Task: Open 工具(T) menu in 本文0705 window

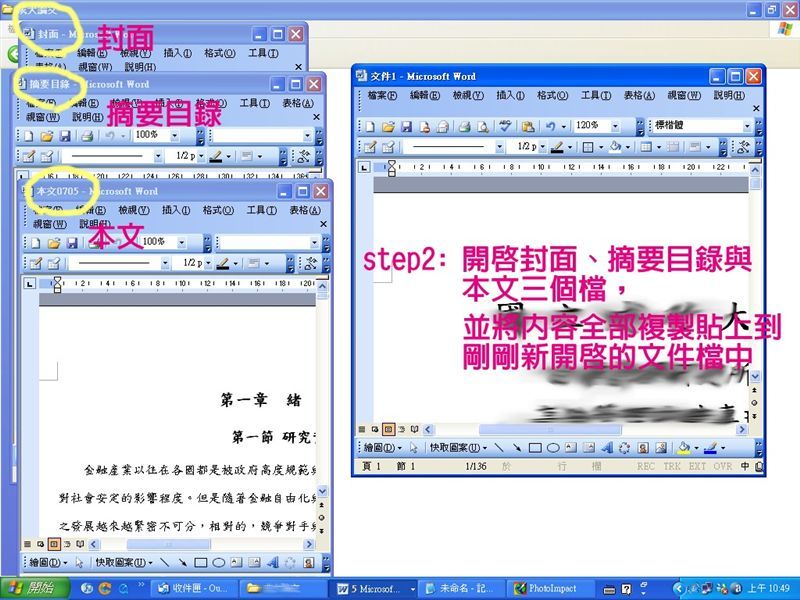Action: pos(262,210)
